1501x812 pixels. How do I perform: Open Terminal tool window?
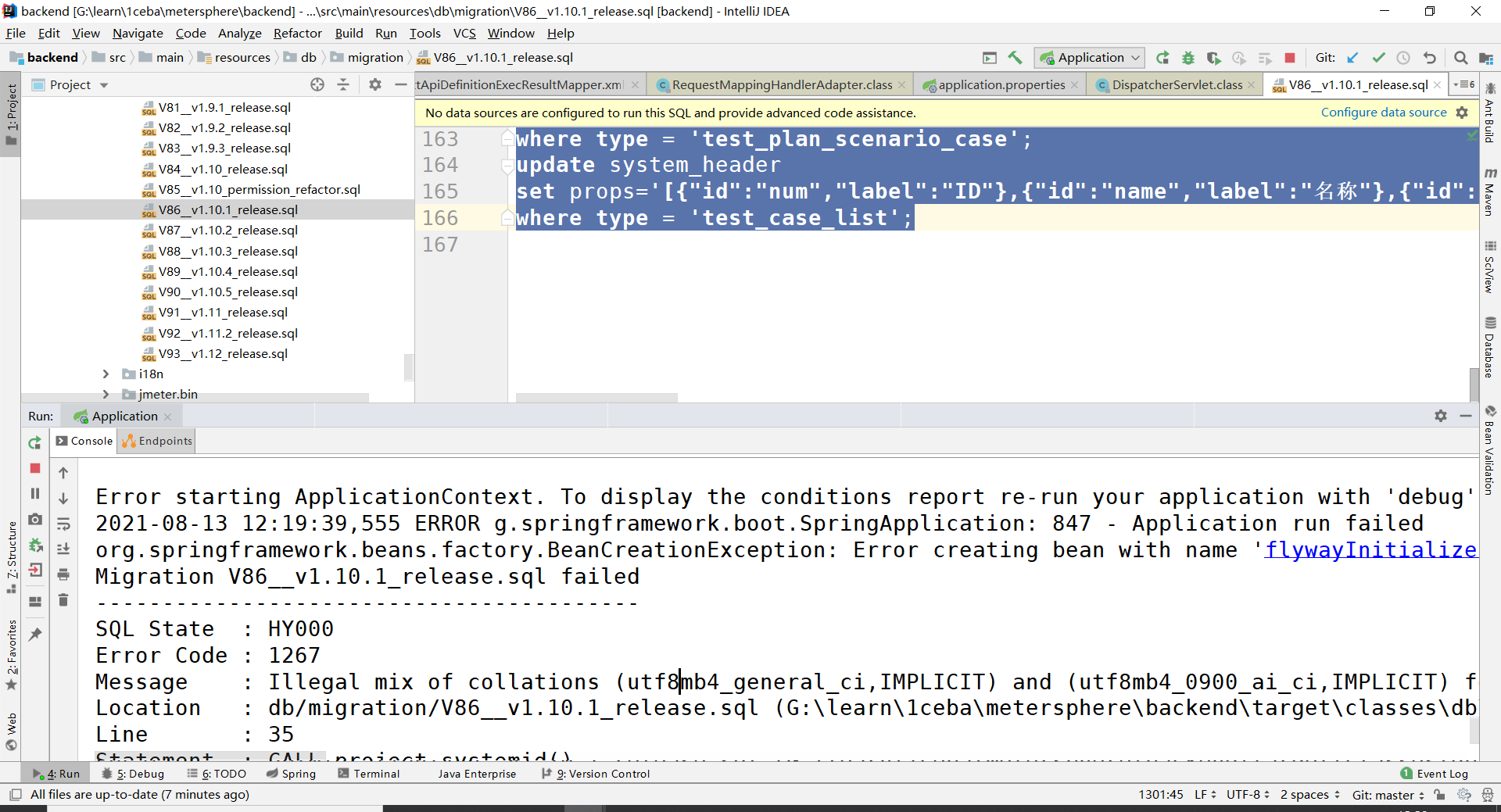tap(369, 774)
